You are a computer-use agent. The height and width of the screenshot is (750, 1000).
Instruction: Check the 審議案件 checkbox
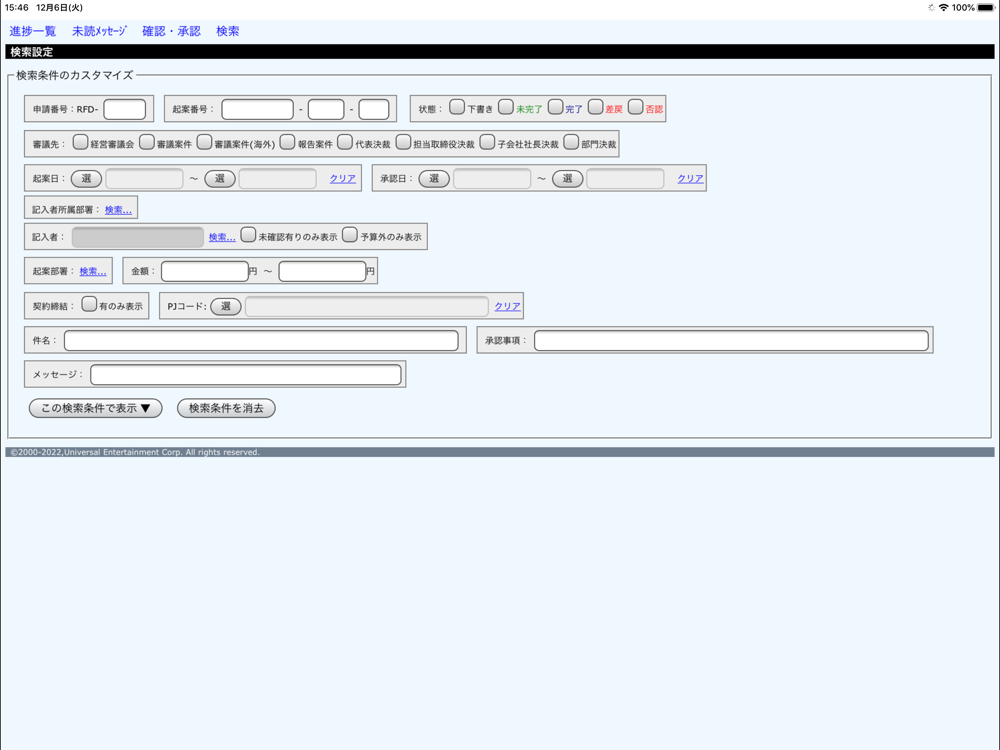click(x=147, y=142)
